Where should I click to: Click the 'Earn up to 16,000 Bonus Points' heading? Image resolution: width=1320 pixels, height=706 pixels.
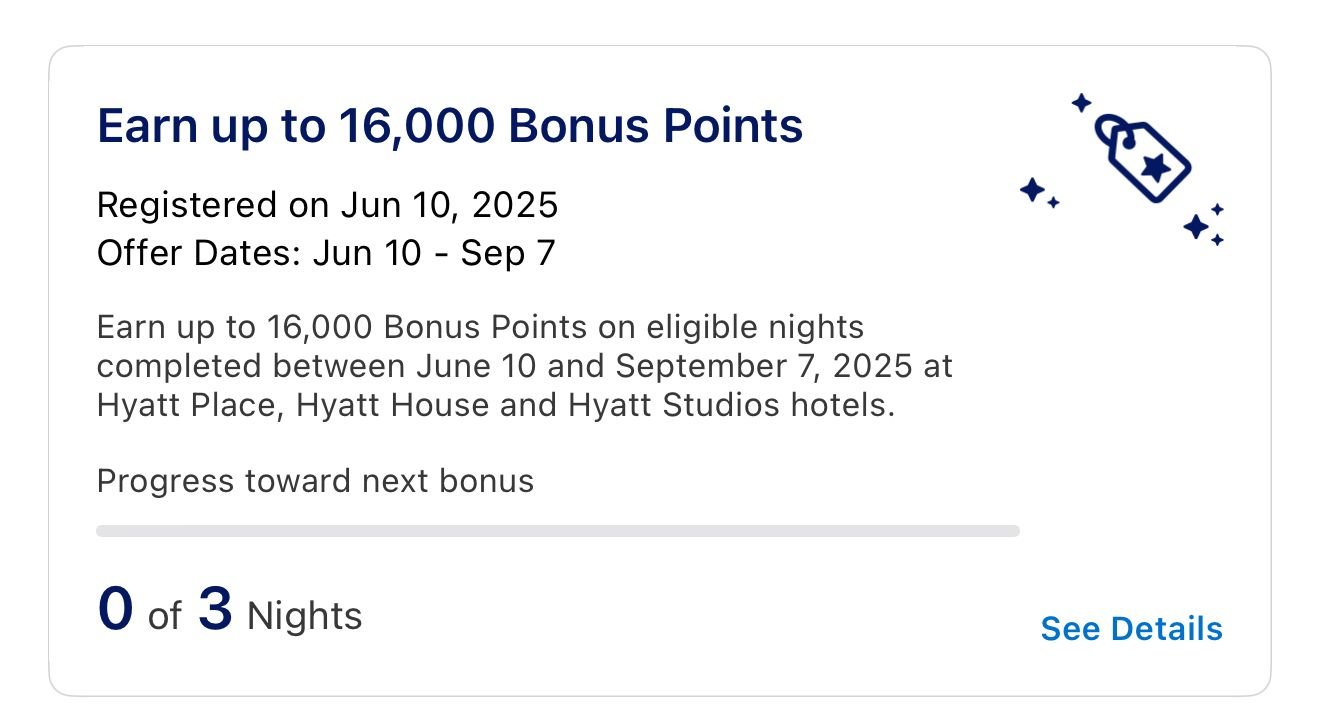(x=449, y=127)
